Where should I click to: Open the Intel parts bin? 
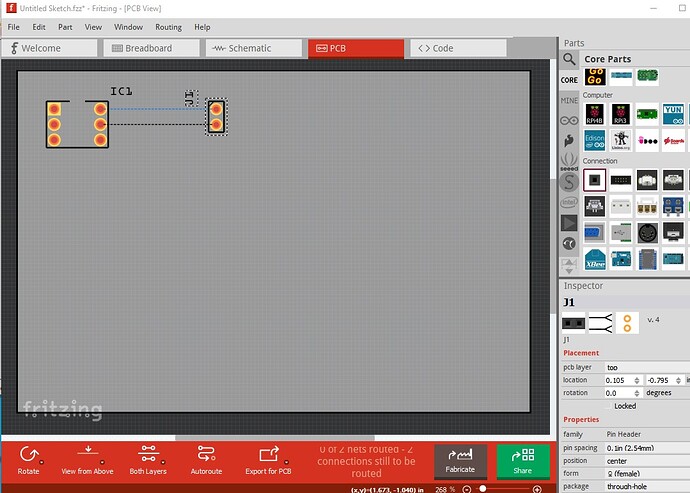pos(569,202)
